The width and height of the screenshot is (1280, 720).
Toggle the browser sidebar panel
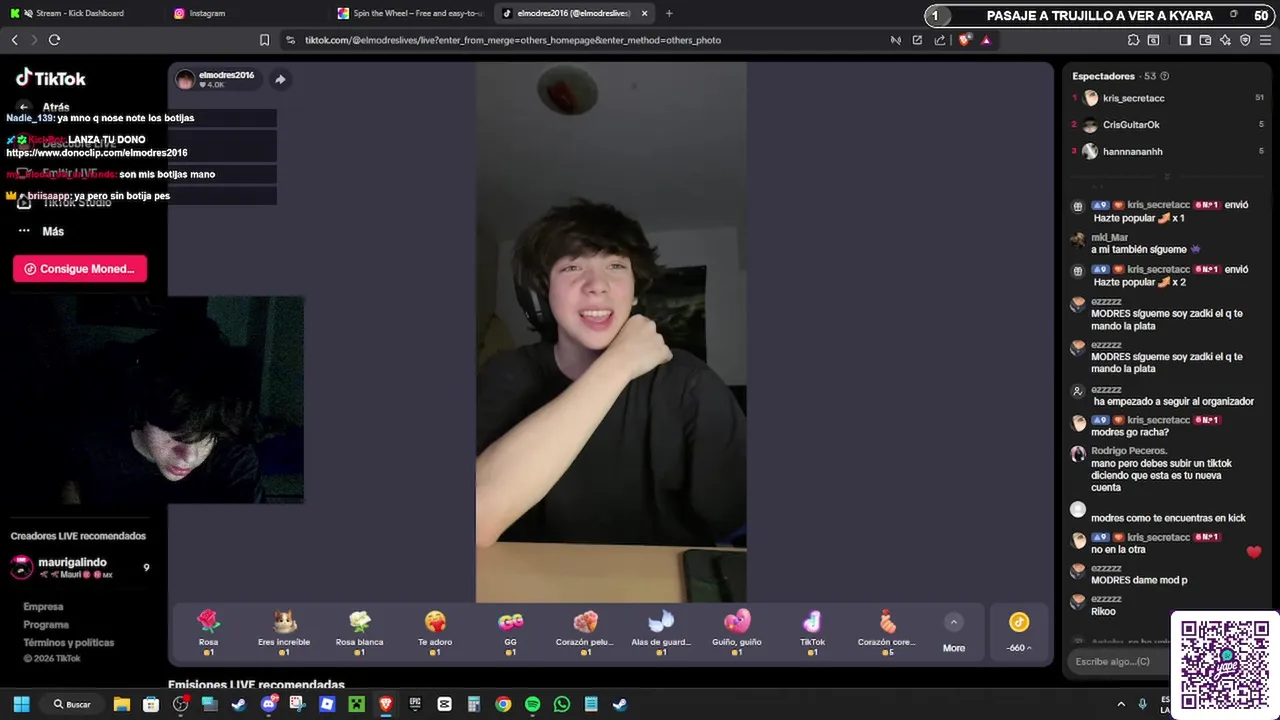[x=1185, y=40]
